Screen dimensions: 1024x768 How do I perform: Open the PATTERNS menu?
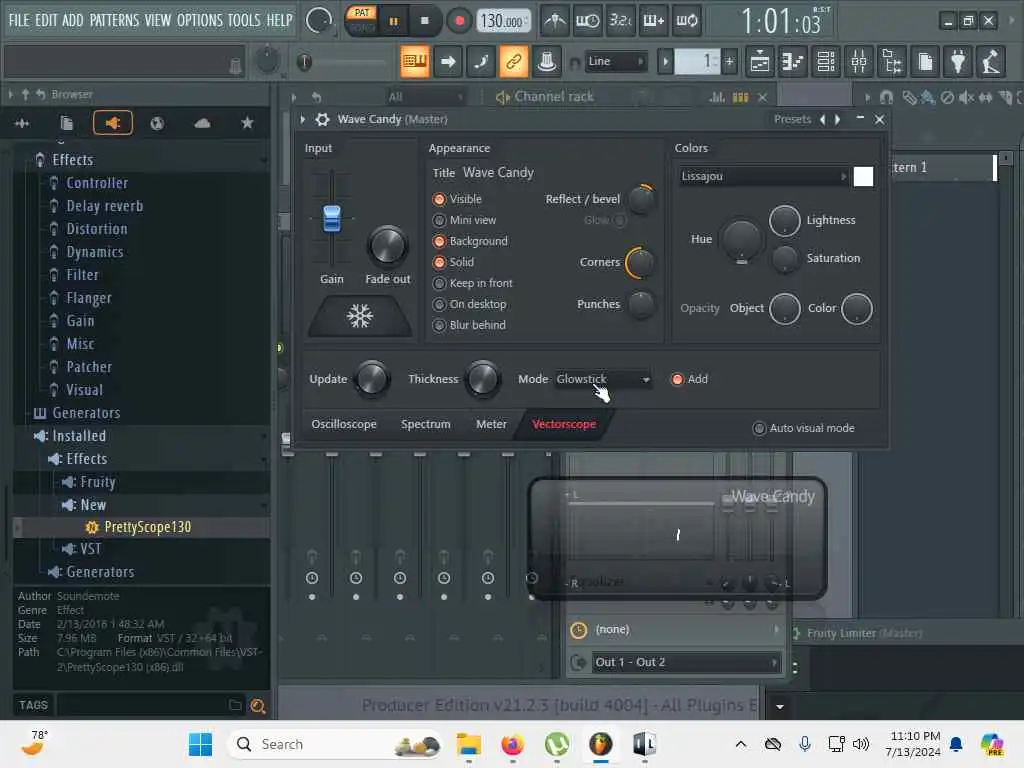click(x=114, y=20)
